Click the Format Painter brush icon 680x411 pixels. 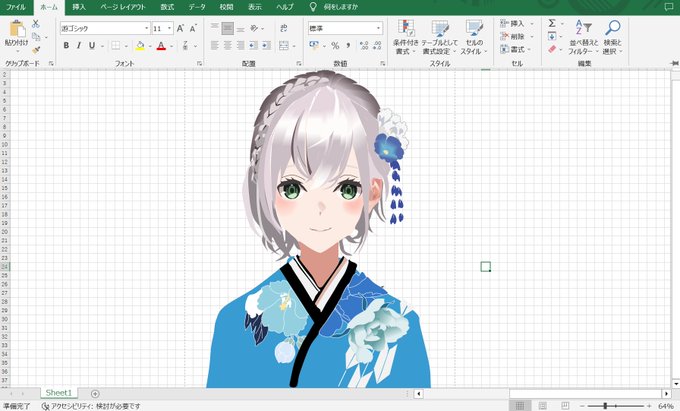click(x=36, y=50)
